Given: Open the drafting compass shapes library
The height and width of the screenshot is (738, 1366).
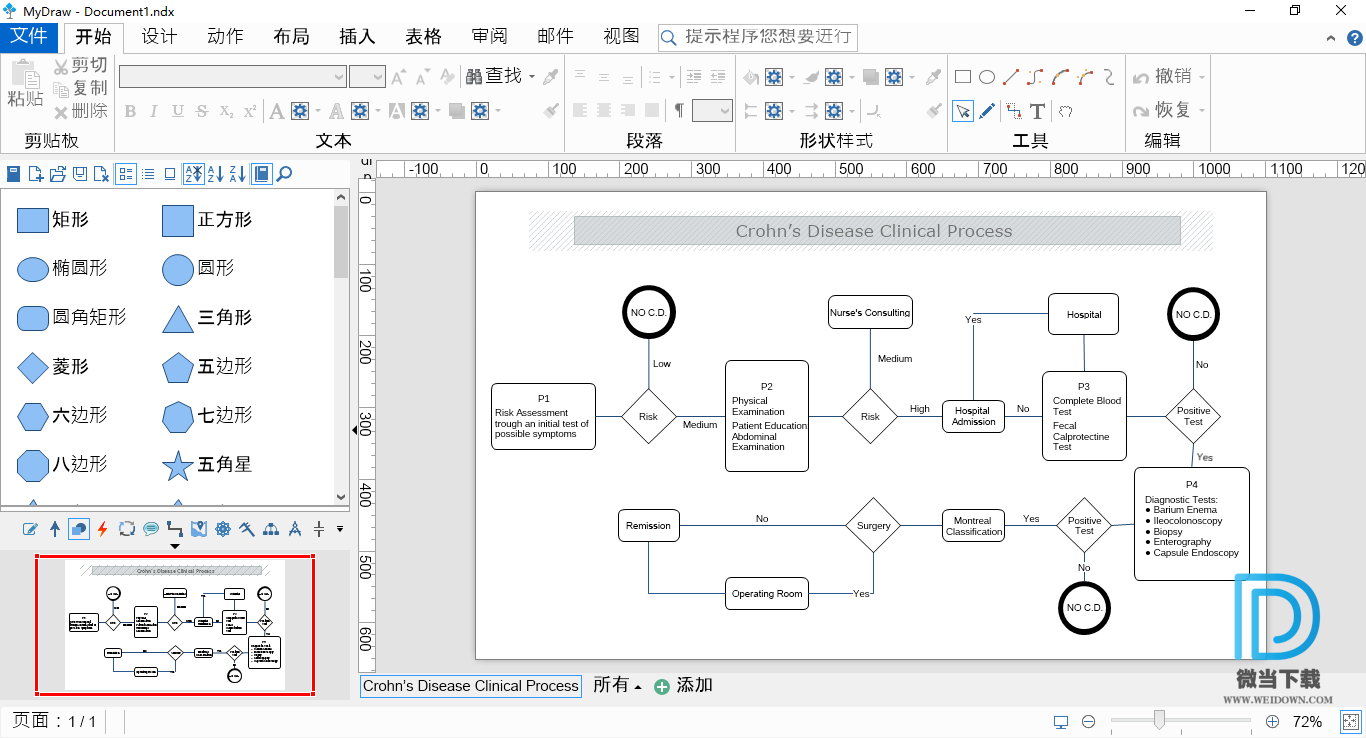Looking at the screenshot, I should [295, 528].
